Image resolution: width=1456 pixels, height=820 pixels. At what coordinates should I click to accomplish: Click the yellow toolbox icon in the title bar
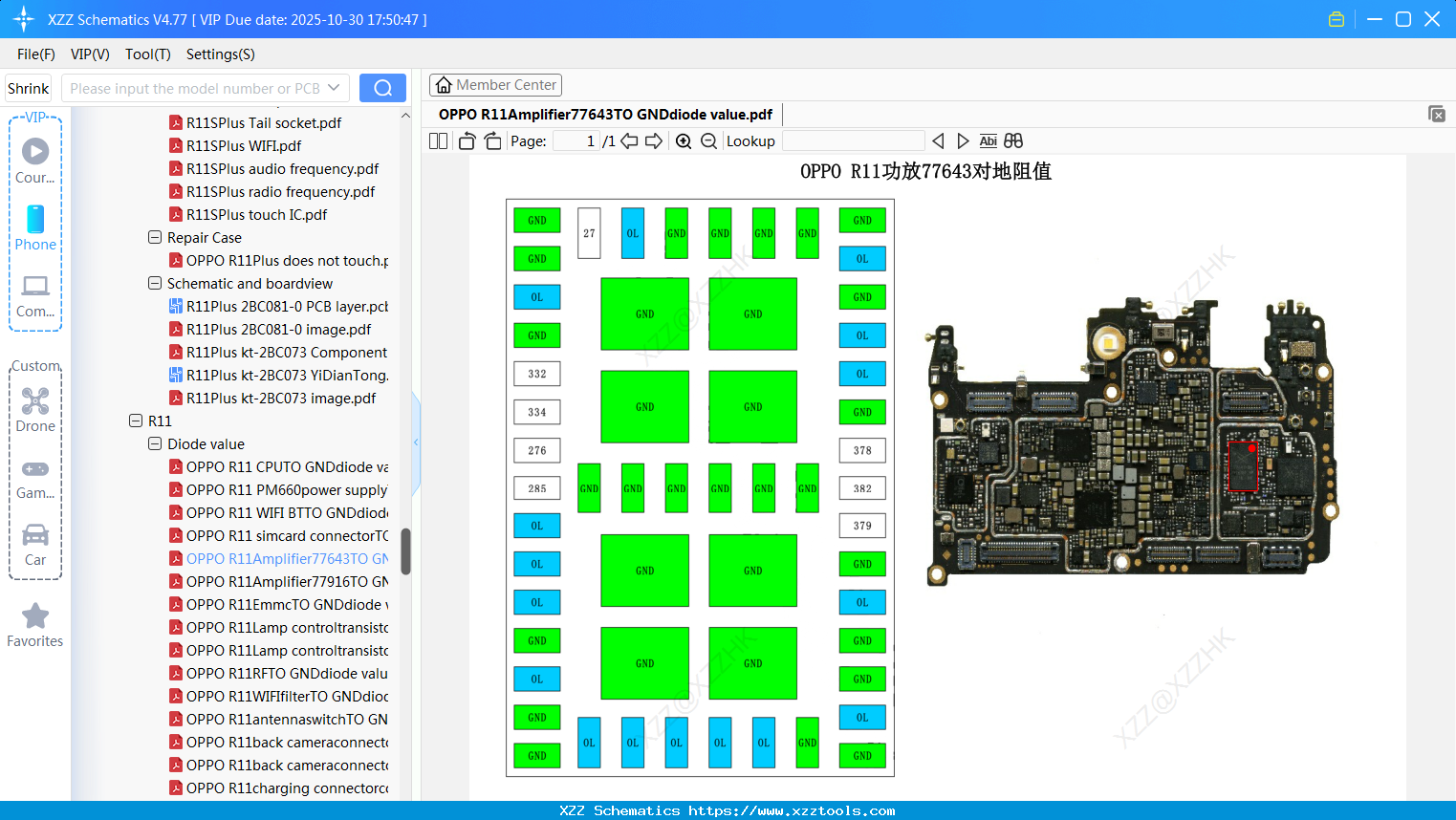(1336, 19)
